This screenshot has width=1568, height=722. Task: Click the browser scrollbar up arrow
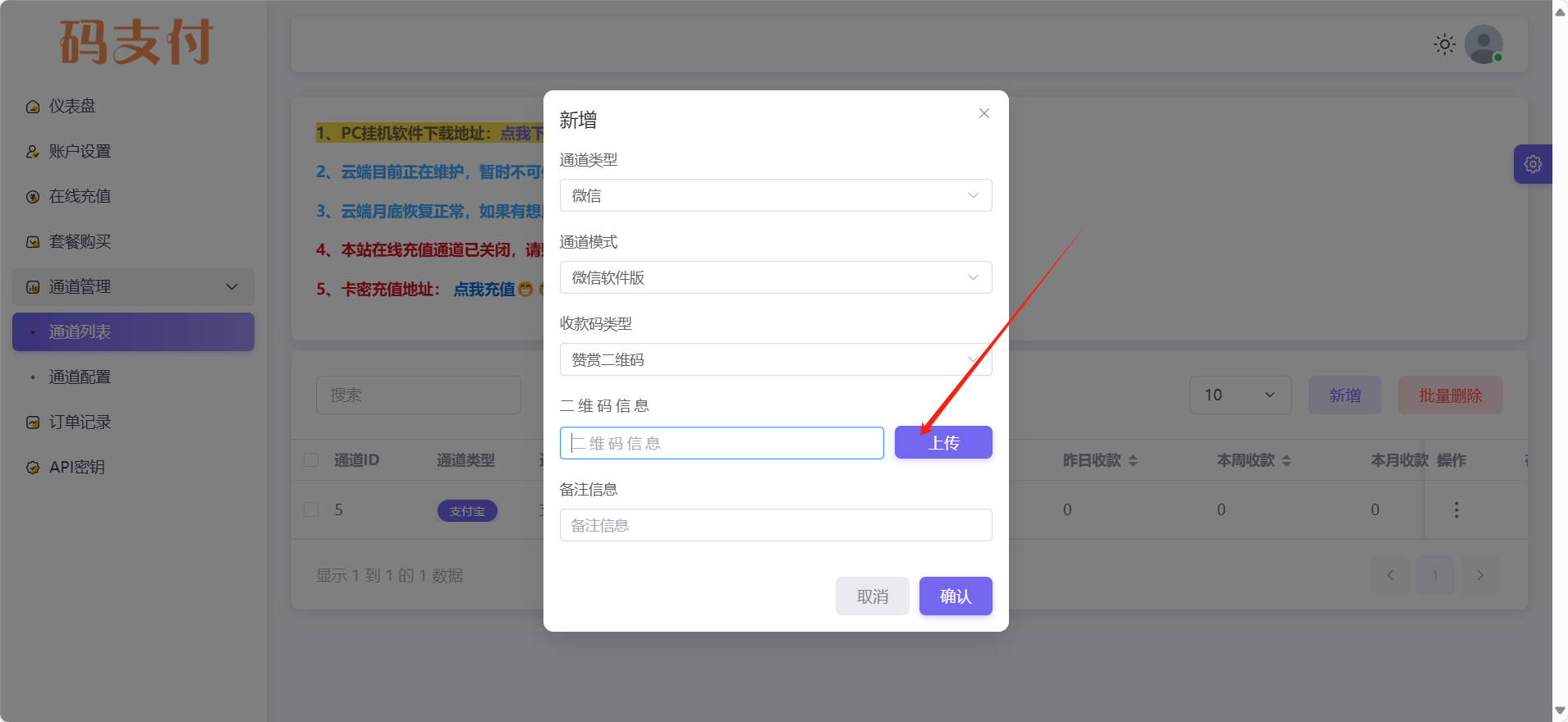coord(1560,11)
